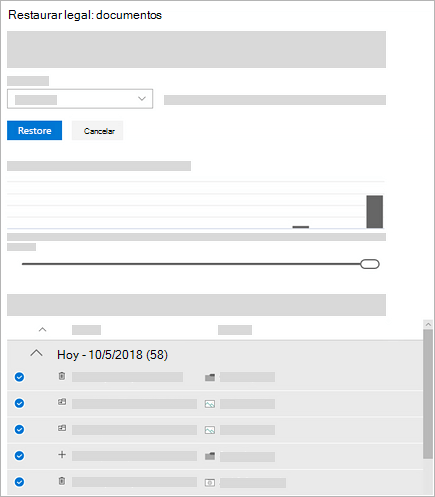Click the Cancelar button
The width and height of the screenshot is (435, 497).
coord(98,131)
